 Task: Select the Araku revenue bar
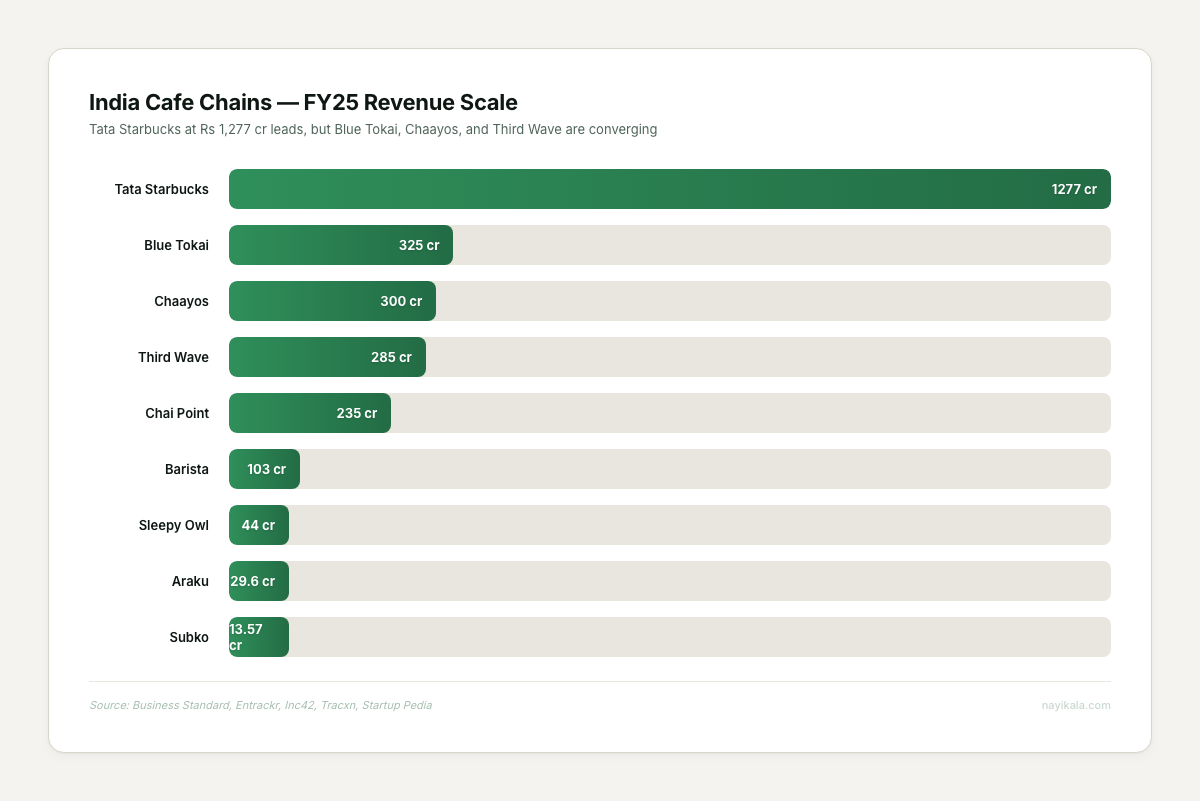click(258, 581)
